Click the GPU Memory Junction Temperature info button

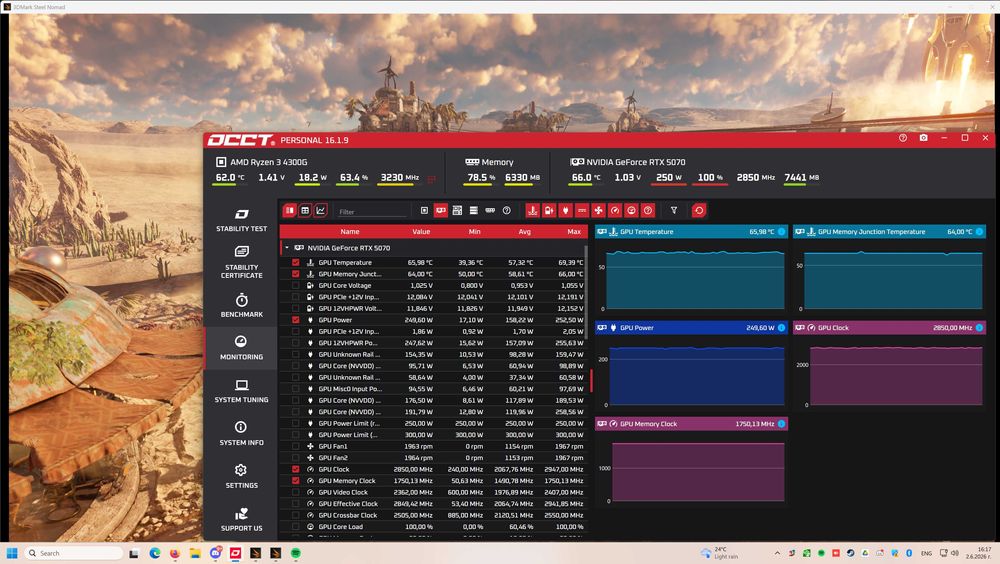coord(979,232)
